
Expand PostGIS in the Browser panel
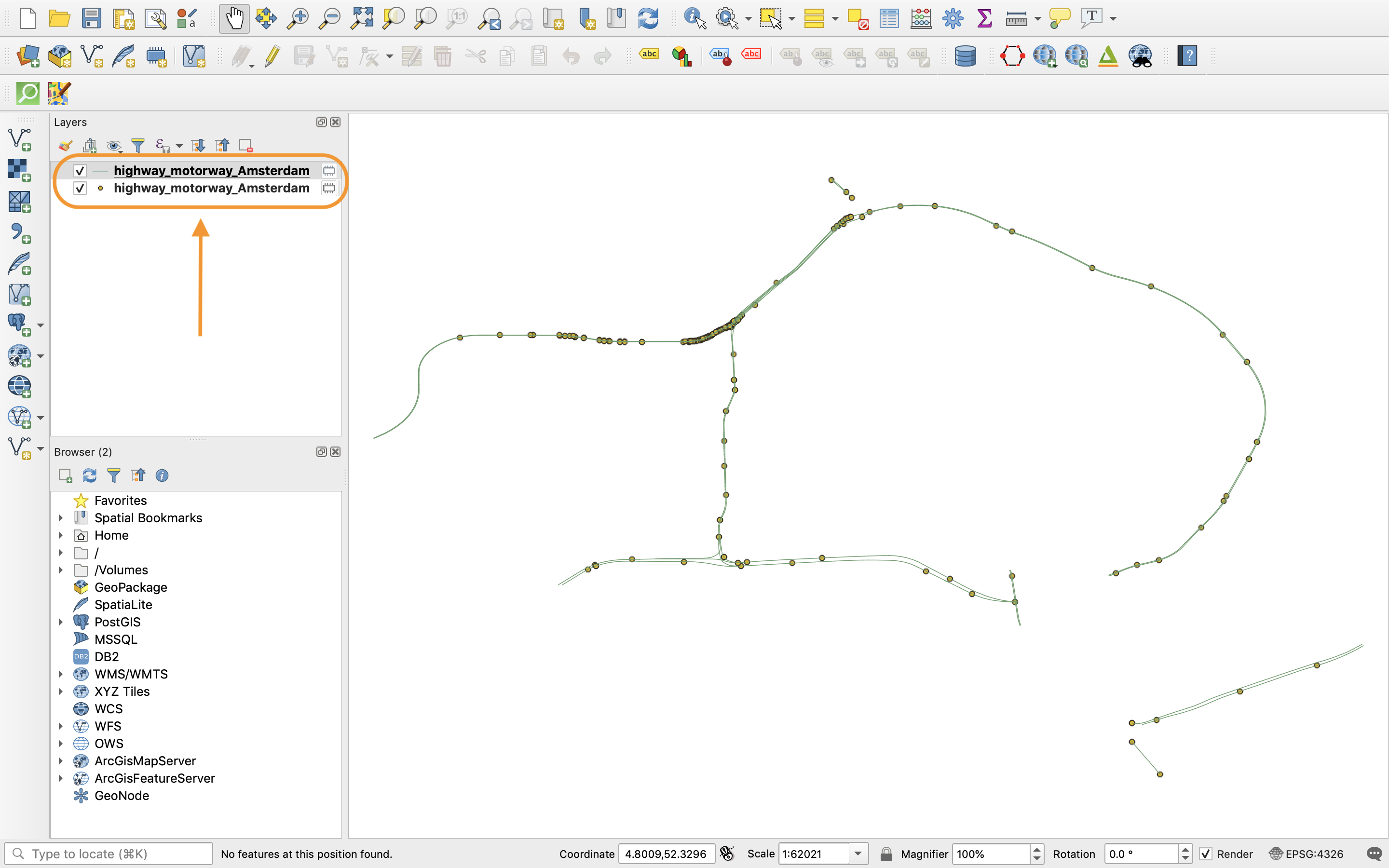61,622
